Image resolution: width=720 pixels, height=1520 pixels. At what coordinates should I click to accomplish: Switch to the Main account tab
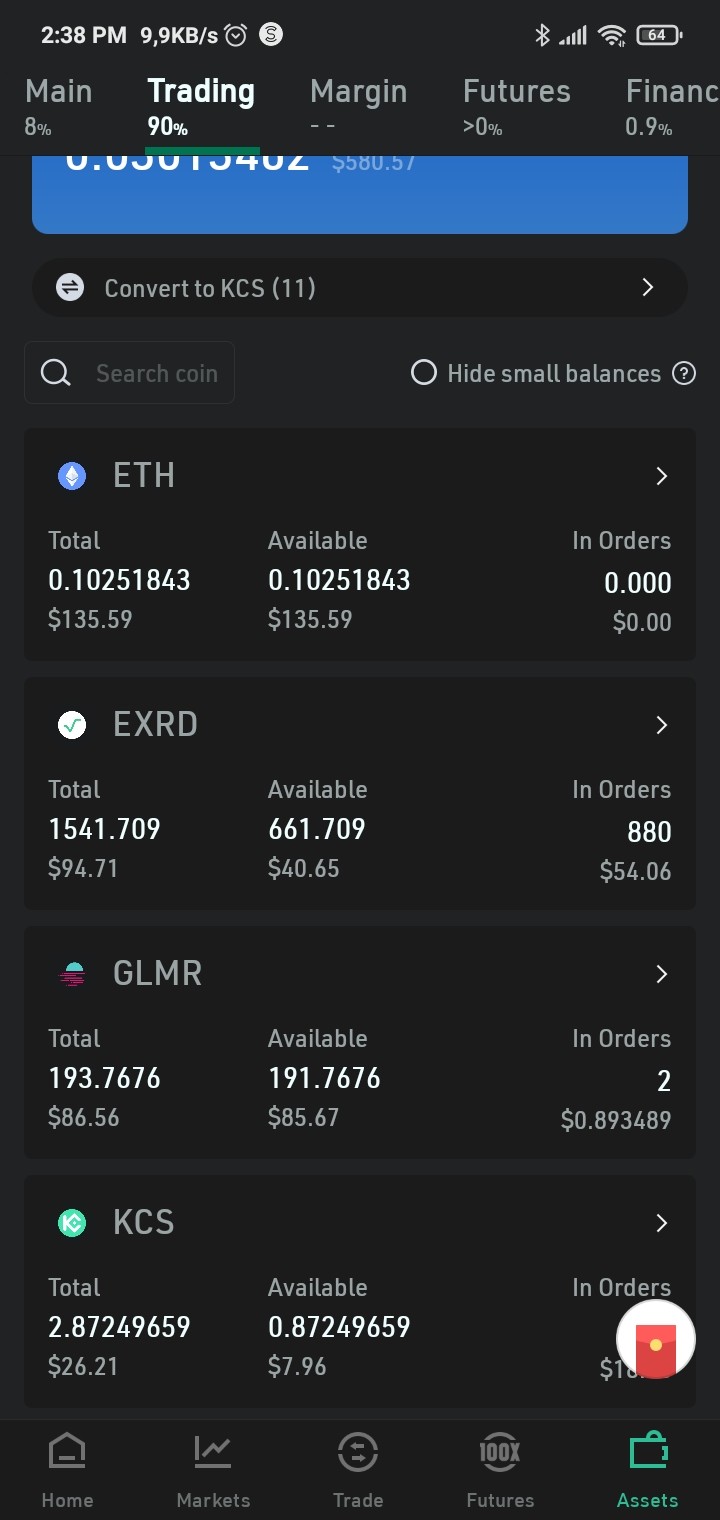pyautogui.click(x=58, y=105)
